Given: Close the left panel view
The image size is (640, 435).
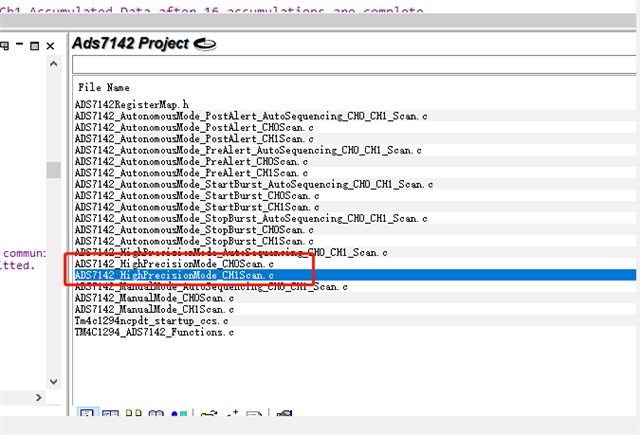Looking at the screenshot, I should tap(50, 46).
